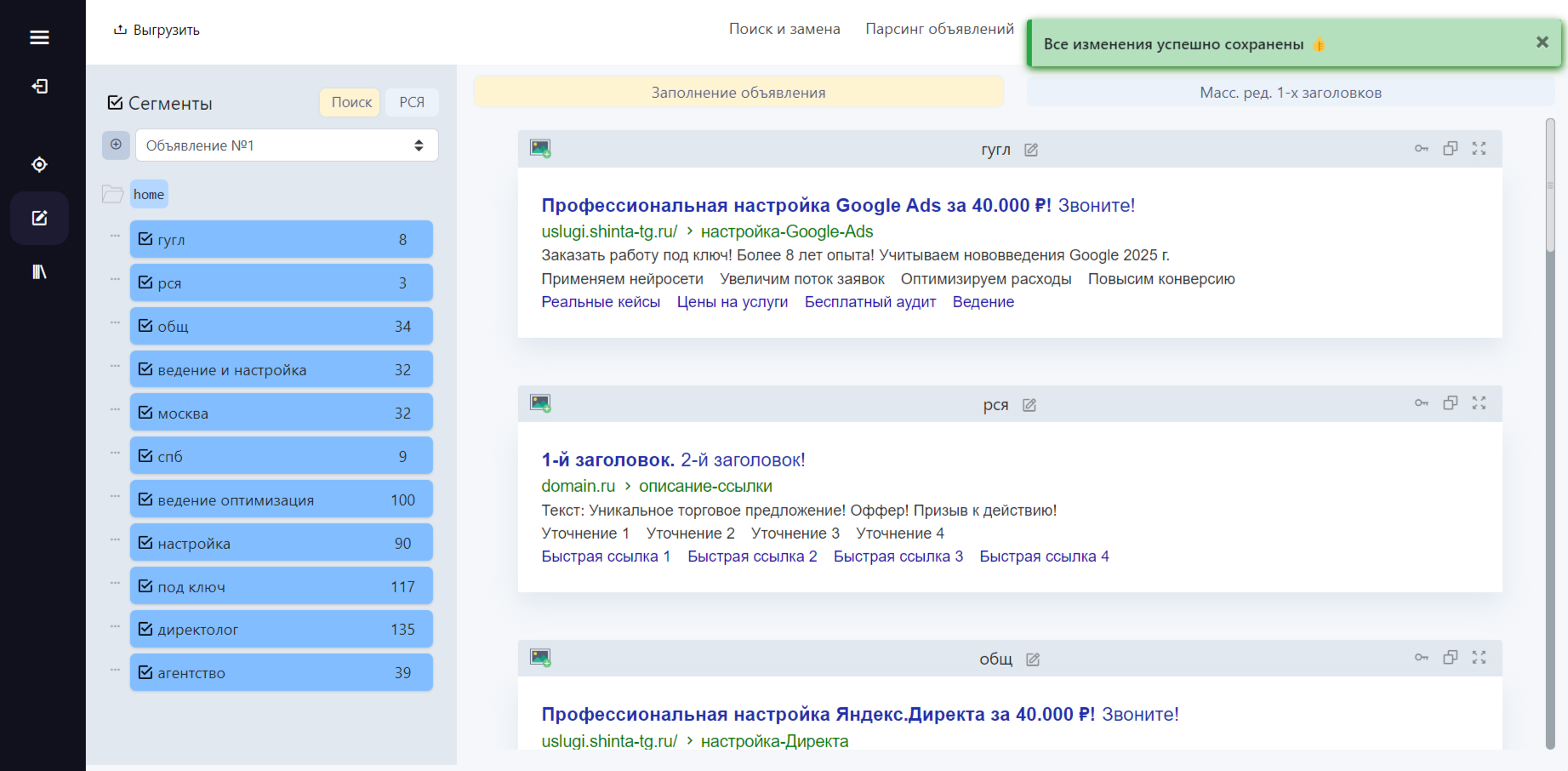1568x771 pixels.
Task: Copy the гугл ad card
Action: point(1451,148)
